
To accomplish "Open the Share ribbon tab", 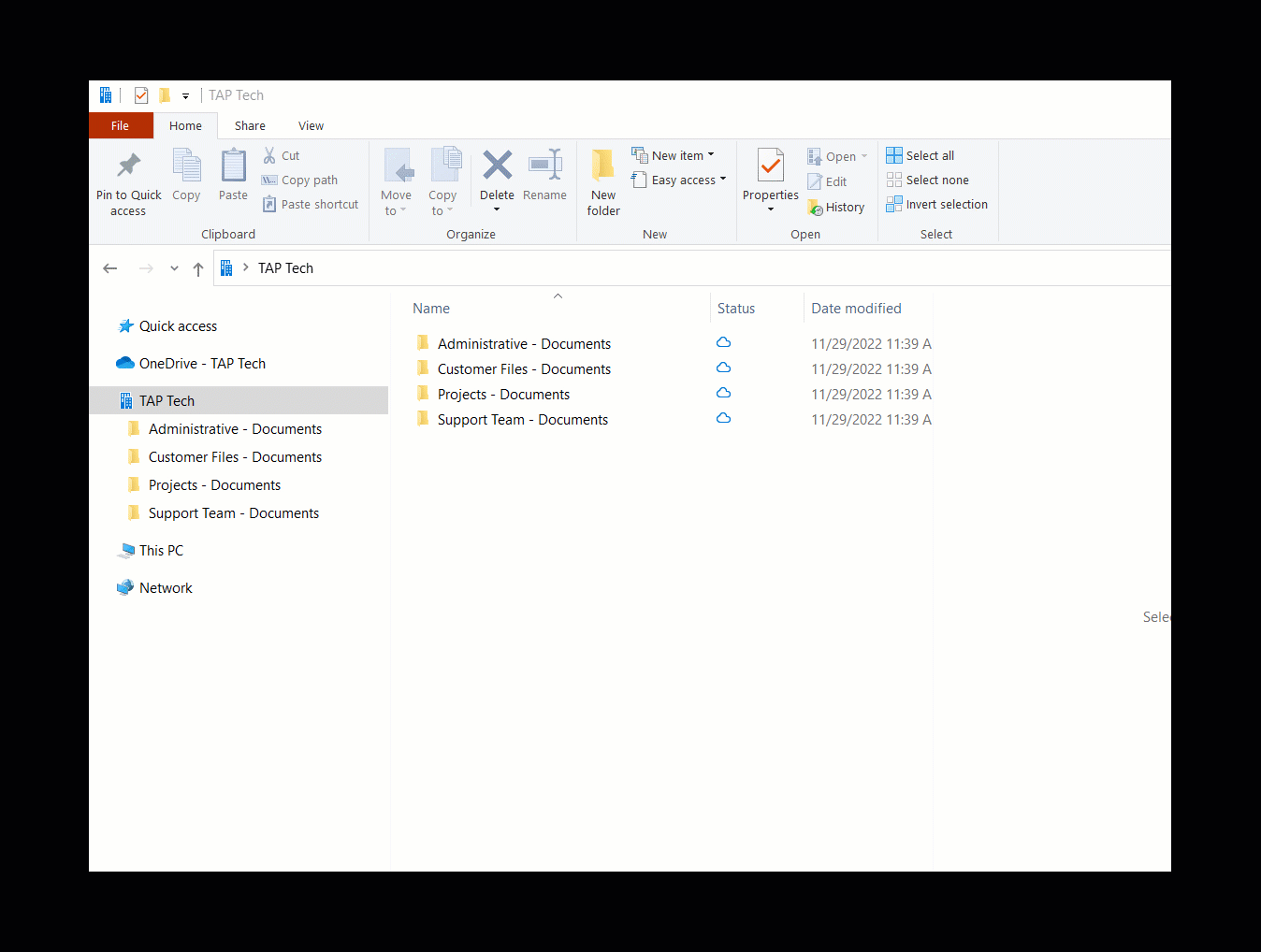I will tap(250, 126).
